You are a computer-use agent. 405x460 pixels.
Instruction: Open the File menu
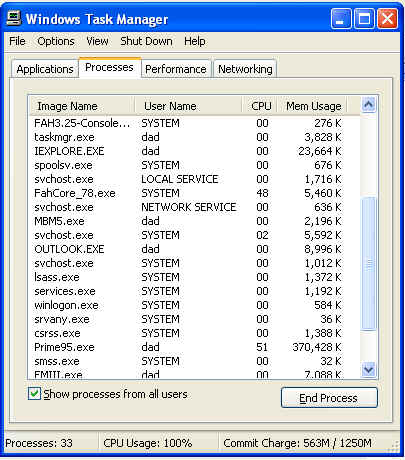pos(17,41)
